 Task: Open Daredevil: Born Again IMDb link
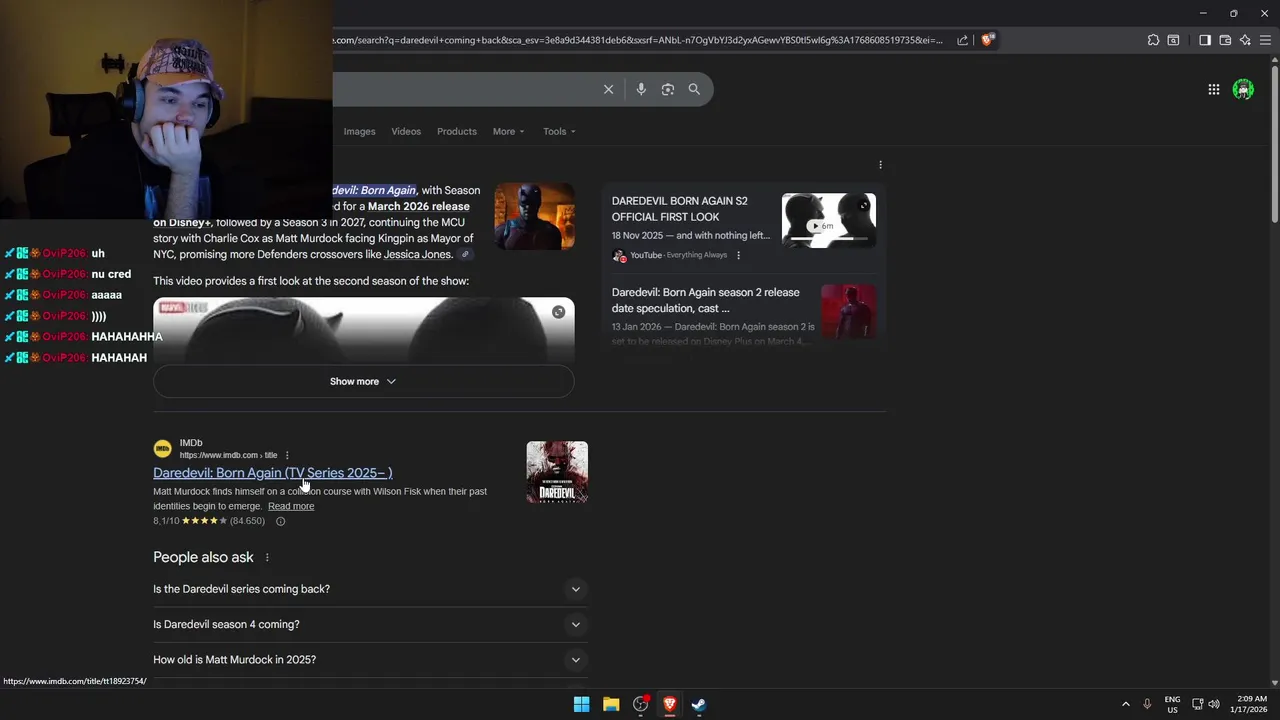272,473
